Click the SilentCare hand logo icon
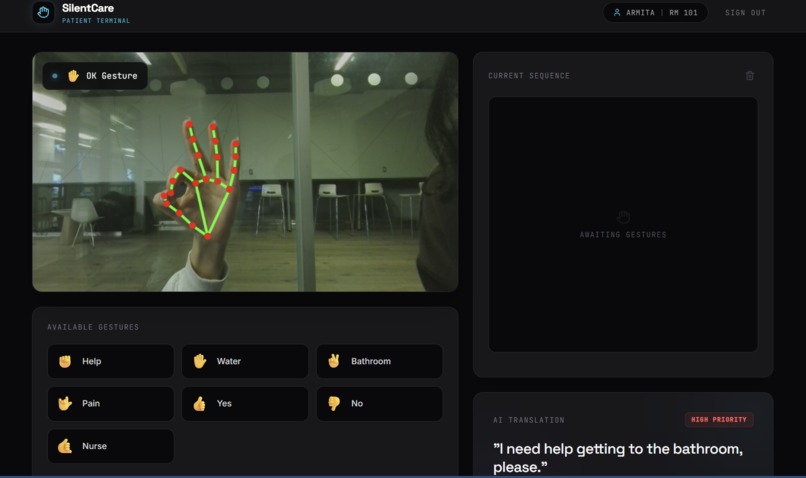806x478 pixels. point(43,12)
